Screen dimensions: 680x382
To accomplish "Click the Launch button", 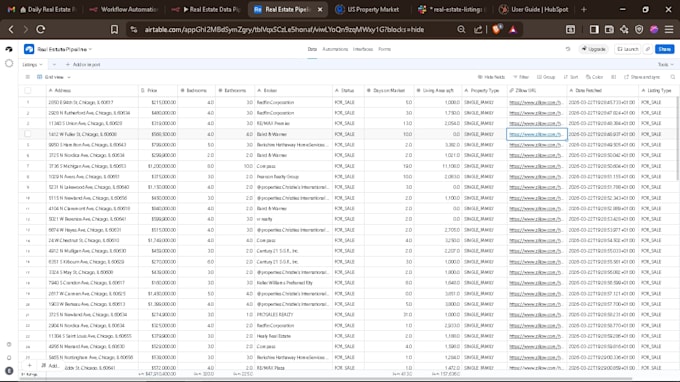I will click(x=628, y=49).
